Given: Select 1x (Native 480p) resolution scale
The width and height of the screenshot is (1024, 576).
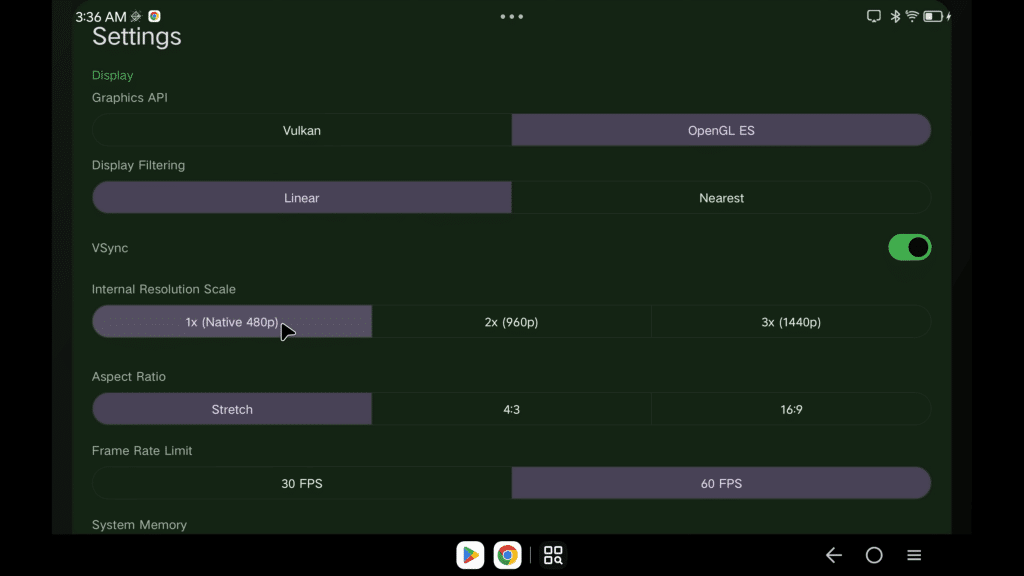Looking at the screenshot, I should (x=232, y=321).
